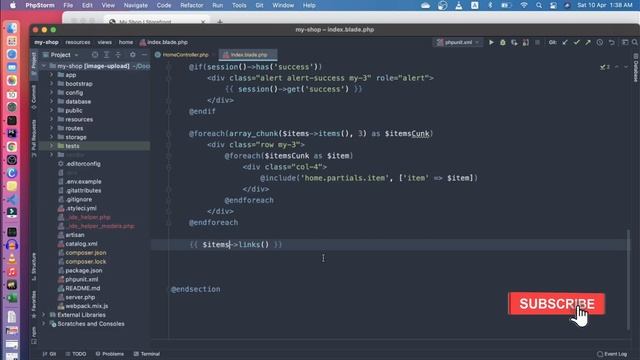Screen dimensions: 640x360
Task: Locate the opened file using the target icon
Action: pyautogui.click(x=95, y=55)
